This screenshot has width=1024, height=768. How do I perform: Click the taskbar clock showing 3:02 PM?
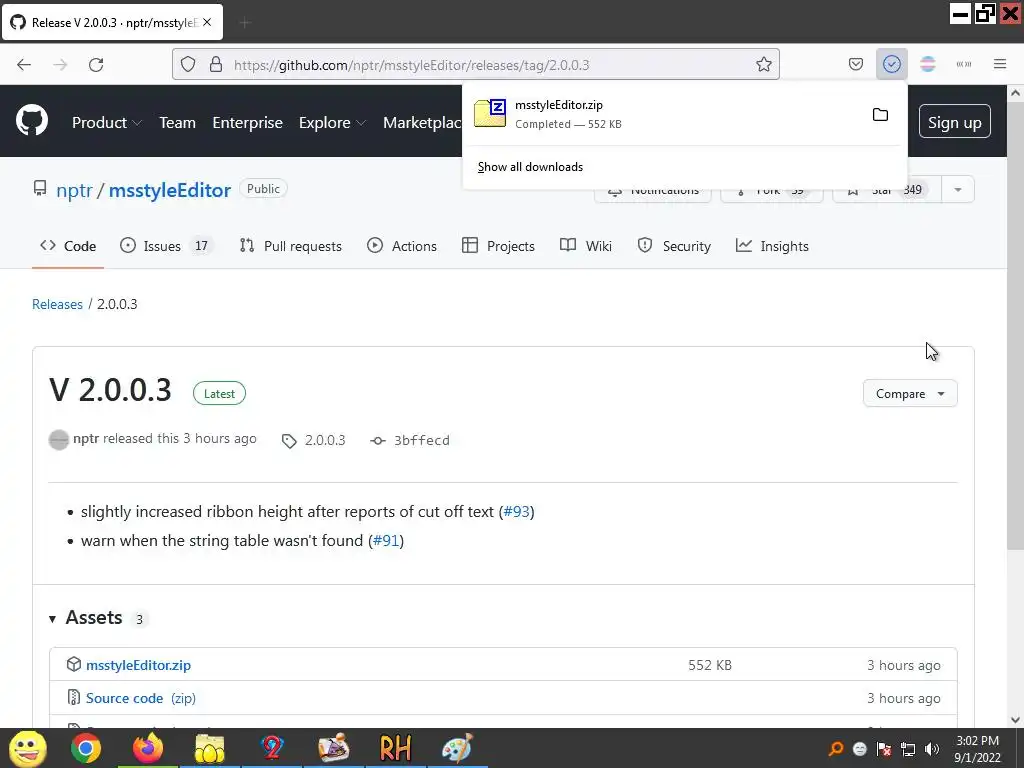click(977, 749)
